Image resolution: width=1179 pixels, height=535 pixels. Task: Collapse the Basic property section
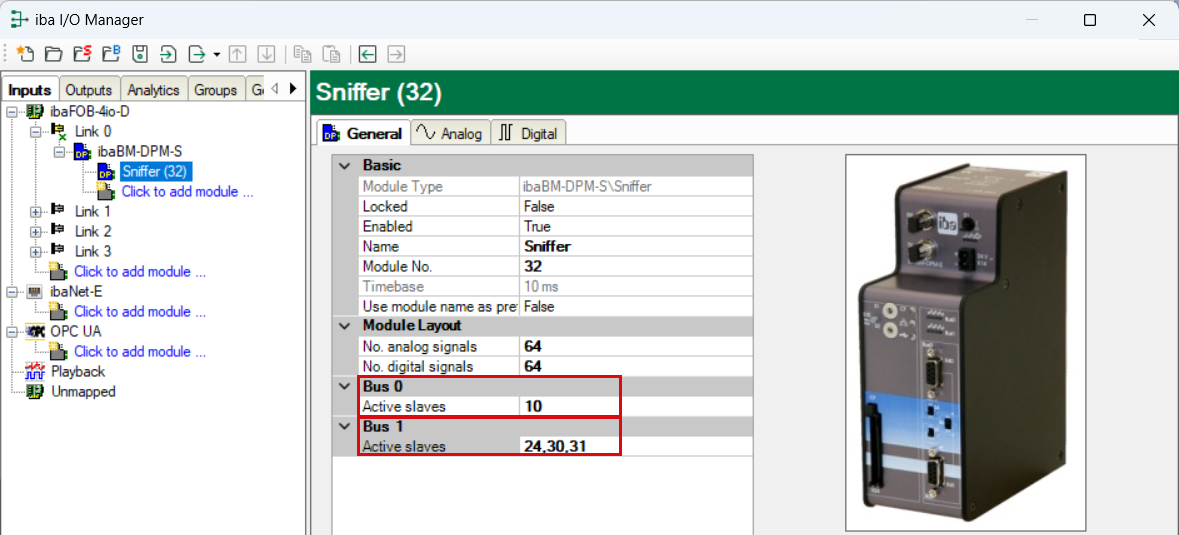tap(344, 165)
